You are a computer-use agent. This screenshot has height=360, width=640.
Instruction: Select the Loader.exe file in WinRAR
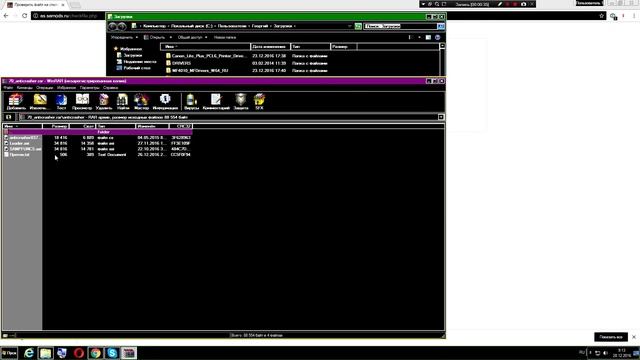pos(97,143)
